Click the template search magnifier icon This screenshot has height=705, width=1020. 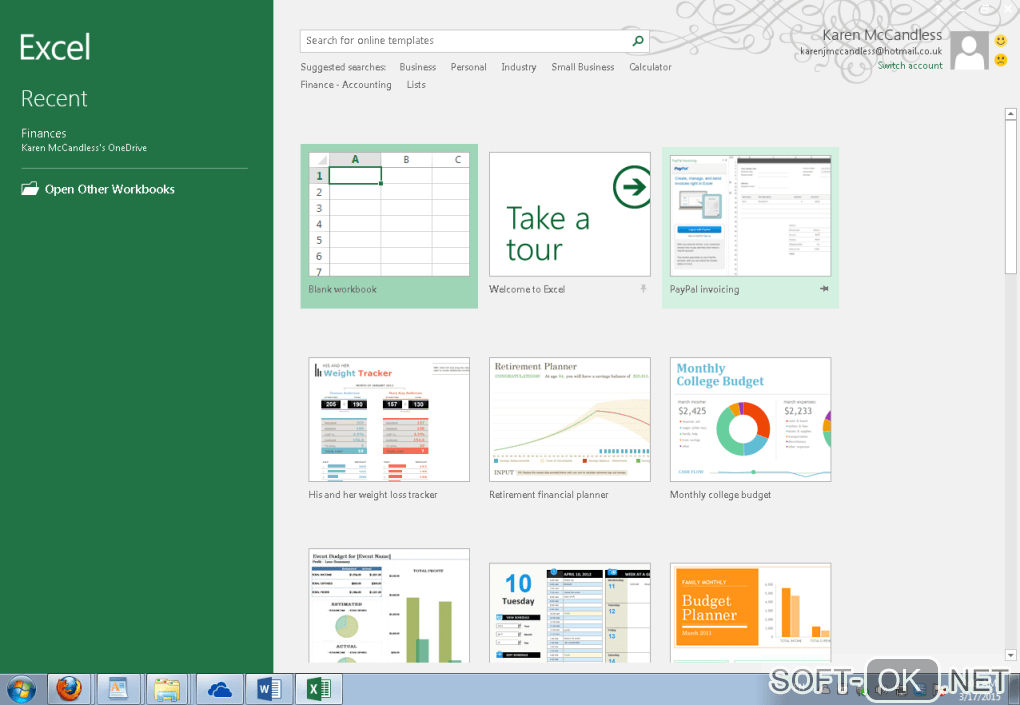click(x=638, y=41)
